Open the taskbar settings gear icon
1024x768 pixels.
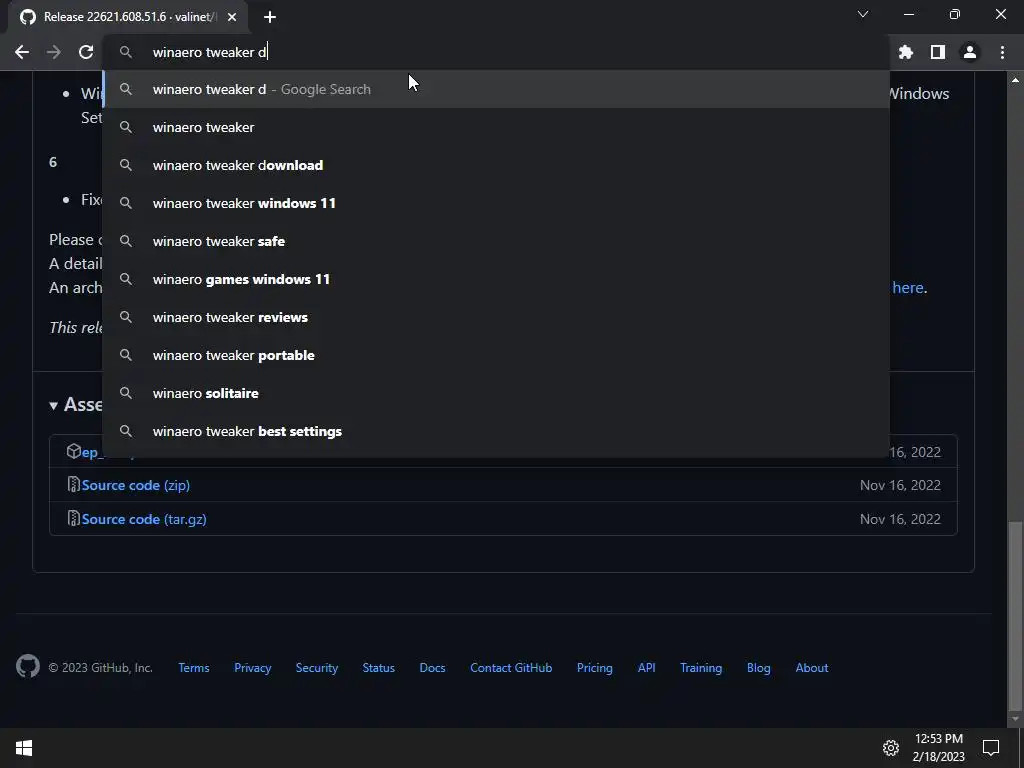(891, 748)
